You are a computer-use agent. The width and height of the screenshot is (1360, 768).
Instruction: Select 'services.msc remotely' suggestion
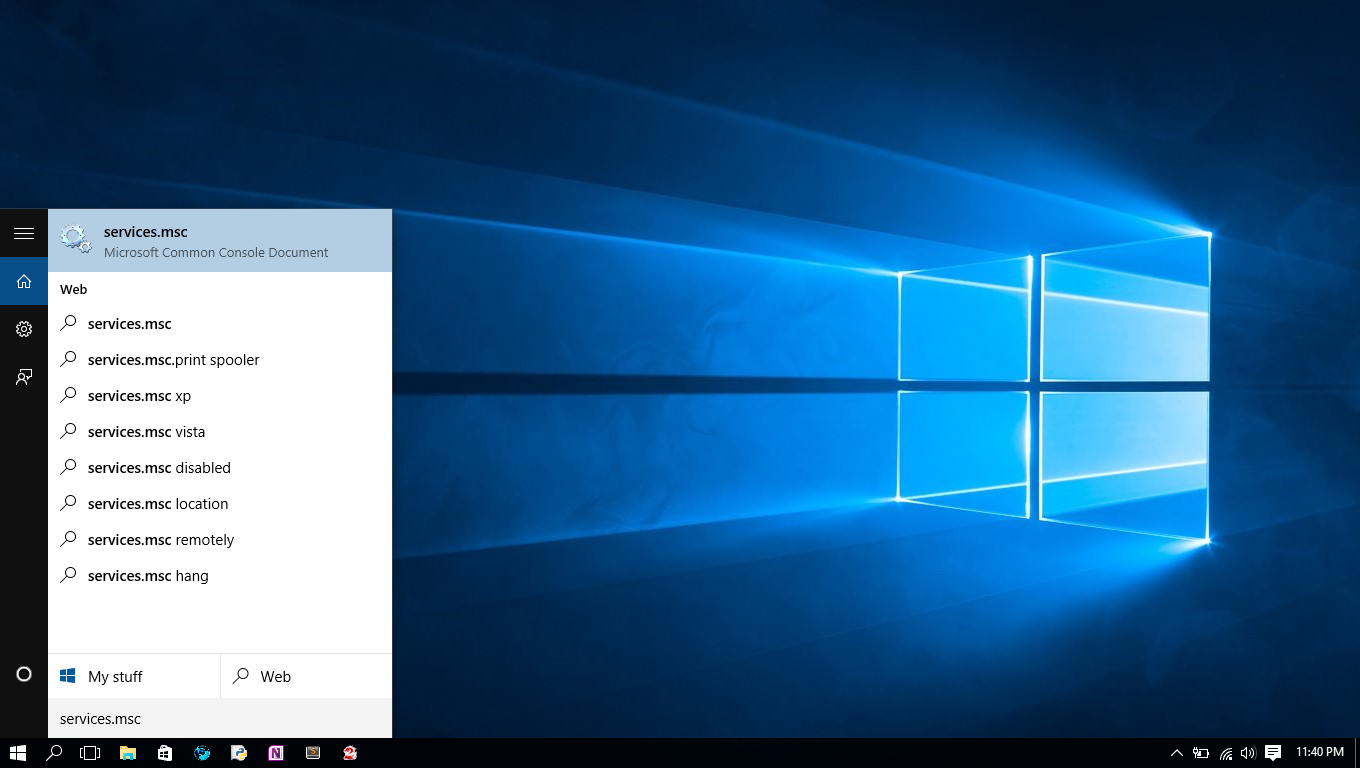(x=220, y=540)
